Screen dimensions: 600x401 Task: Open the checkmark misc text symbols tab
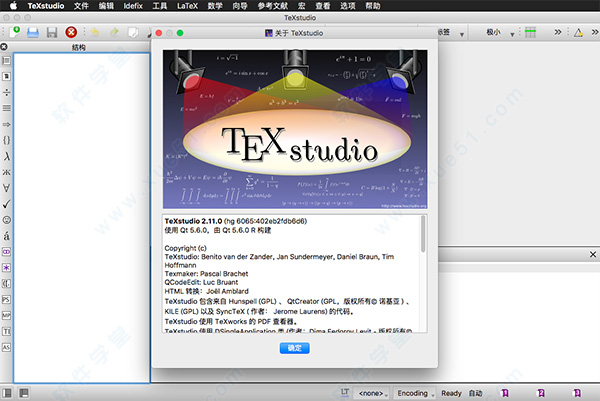[x=7, y=204]
